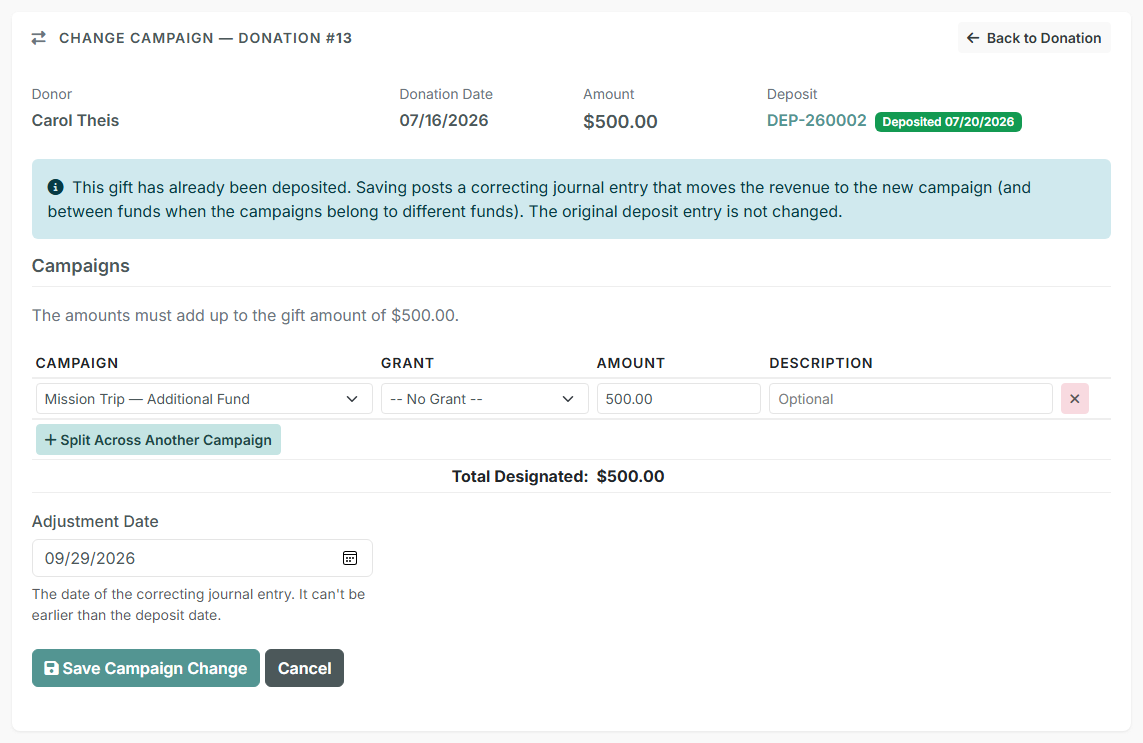Viewport: 1143px width, 743px height.
Task: Click the correcting journal entry date hint
Action: [198, 604]
